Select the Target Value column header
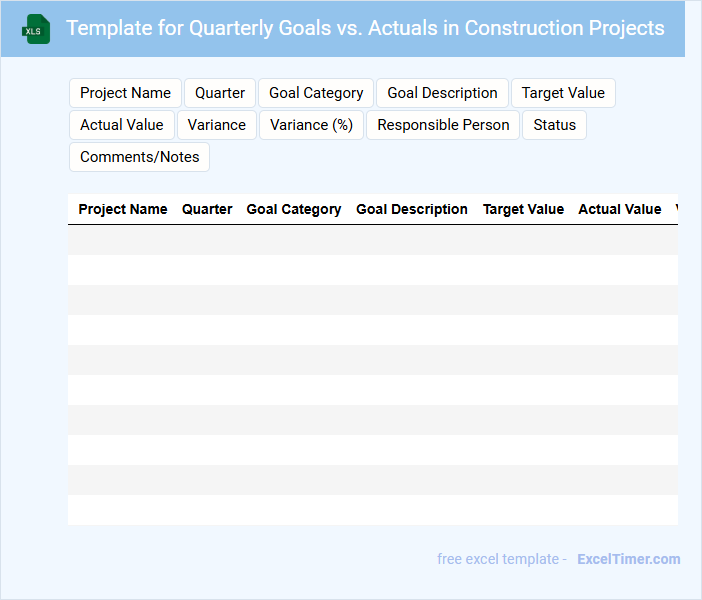This screenshot has width=702, height=600. 523,209
